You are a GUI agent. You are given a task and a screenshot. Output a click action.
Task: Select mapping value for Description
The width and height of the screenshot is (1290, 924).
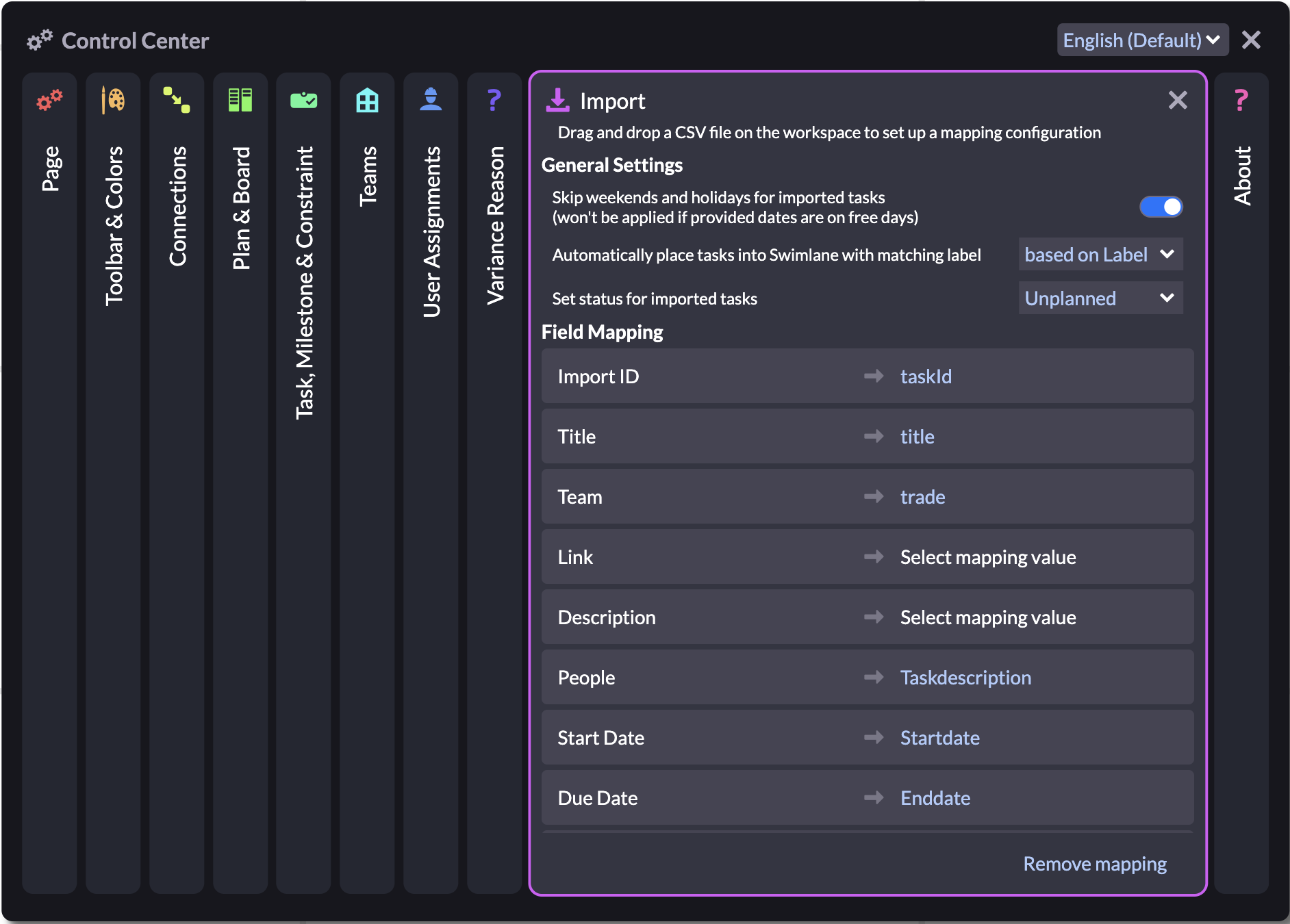coord(988,617)
